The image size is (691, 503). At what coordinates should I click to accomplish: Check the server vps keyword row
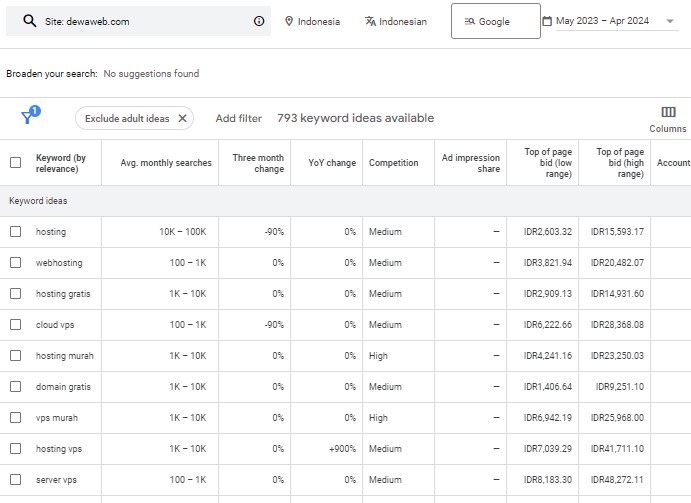(15, 480)
